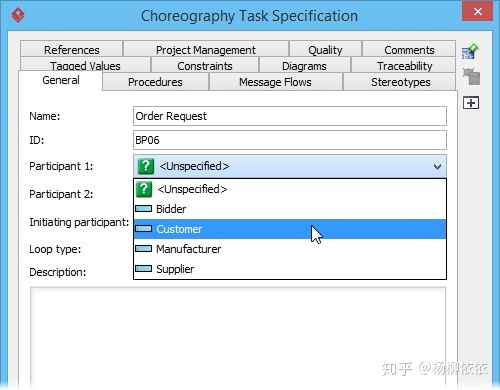This screenshot has width=500, height=390.
Task: Open the Procedures tab
Action: click(155, 82)
